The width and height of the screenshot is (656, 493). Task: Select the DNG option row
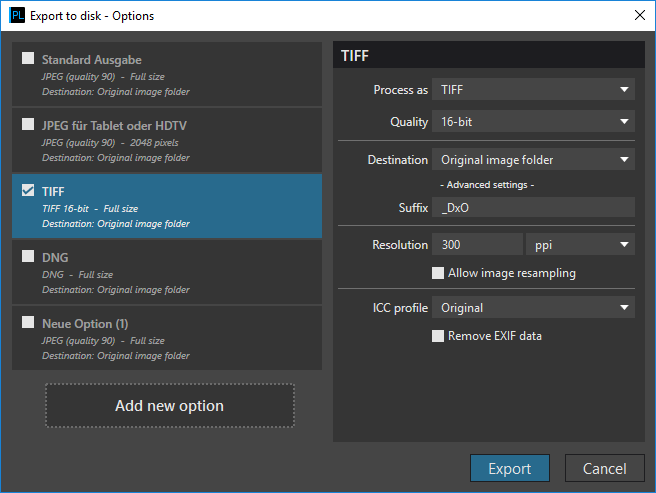(167, 272)
